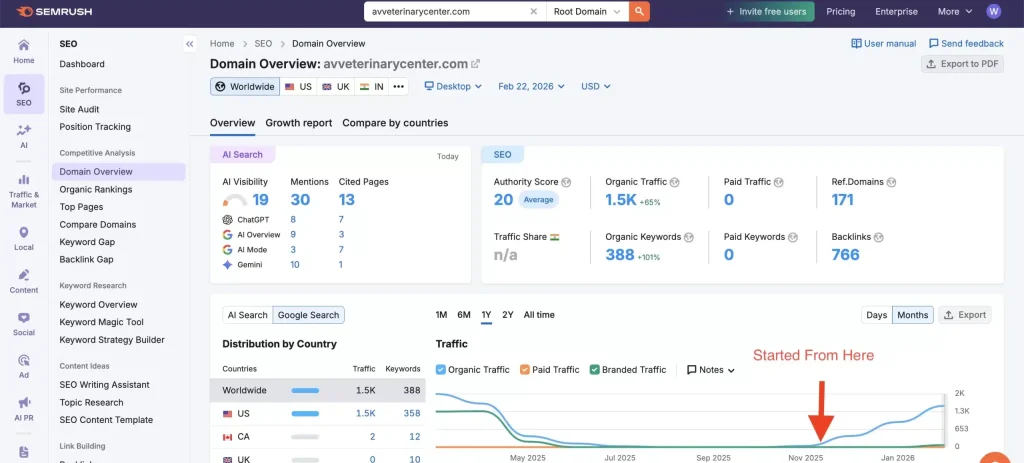This screenshot has width=1024, height=463.
Task: Switch to AI Search toggle
Action: [248, 315]
